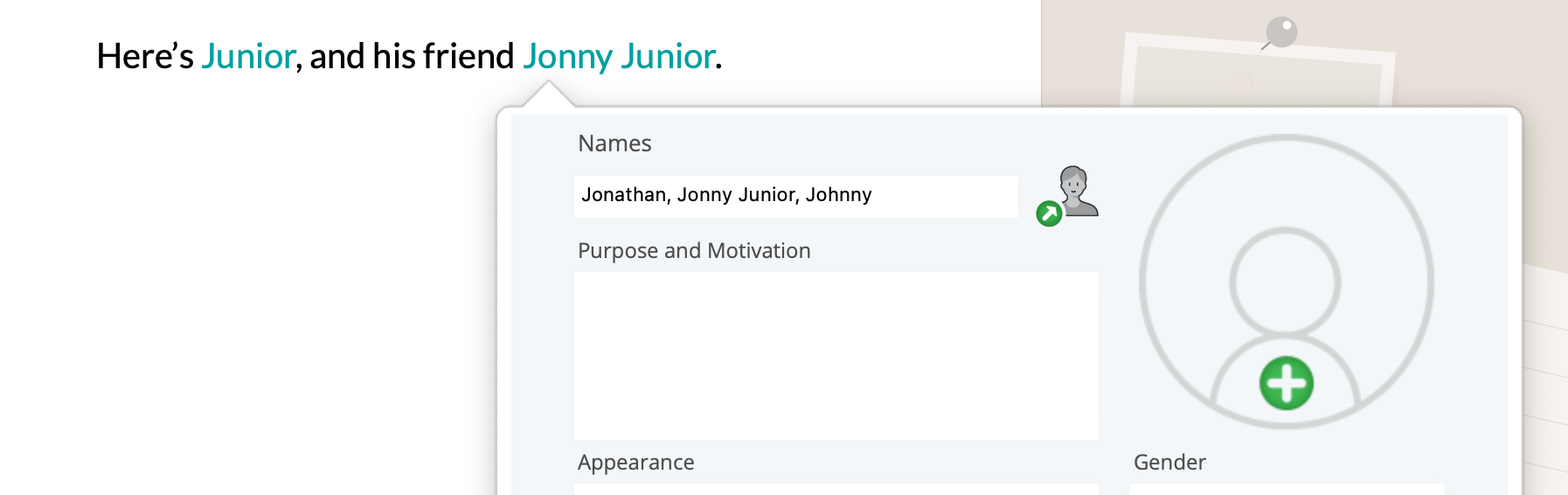1568x495 pixels.
Task: Click the Names field containing Jonathan
Action: (x=795, y=196)
